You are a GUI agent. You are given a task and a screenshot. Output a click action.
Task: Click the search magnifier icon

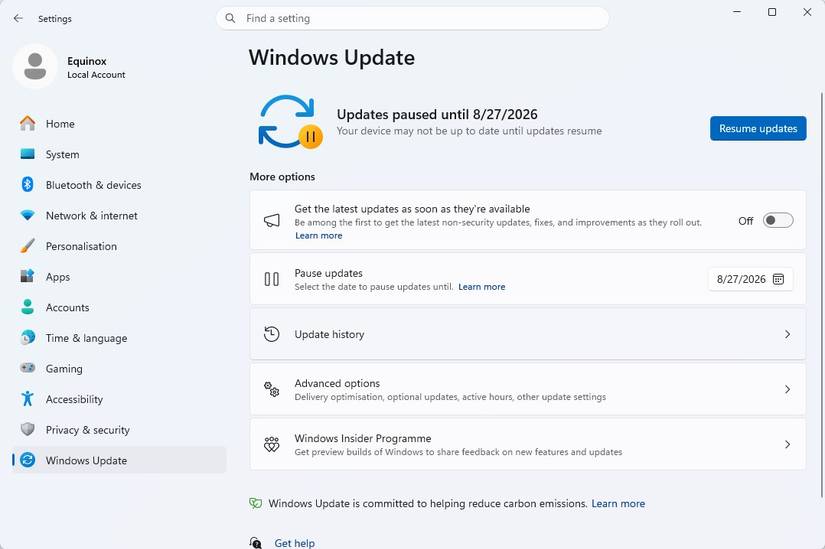(x=230, y=18)
